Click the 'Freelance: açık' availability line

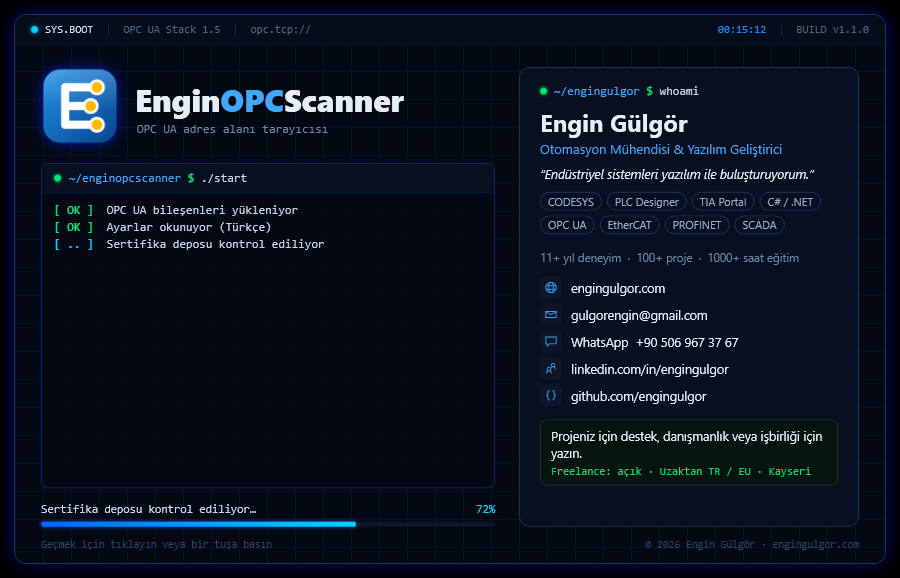[681, 471]
